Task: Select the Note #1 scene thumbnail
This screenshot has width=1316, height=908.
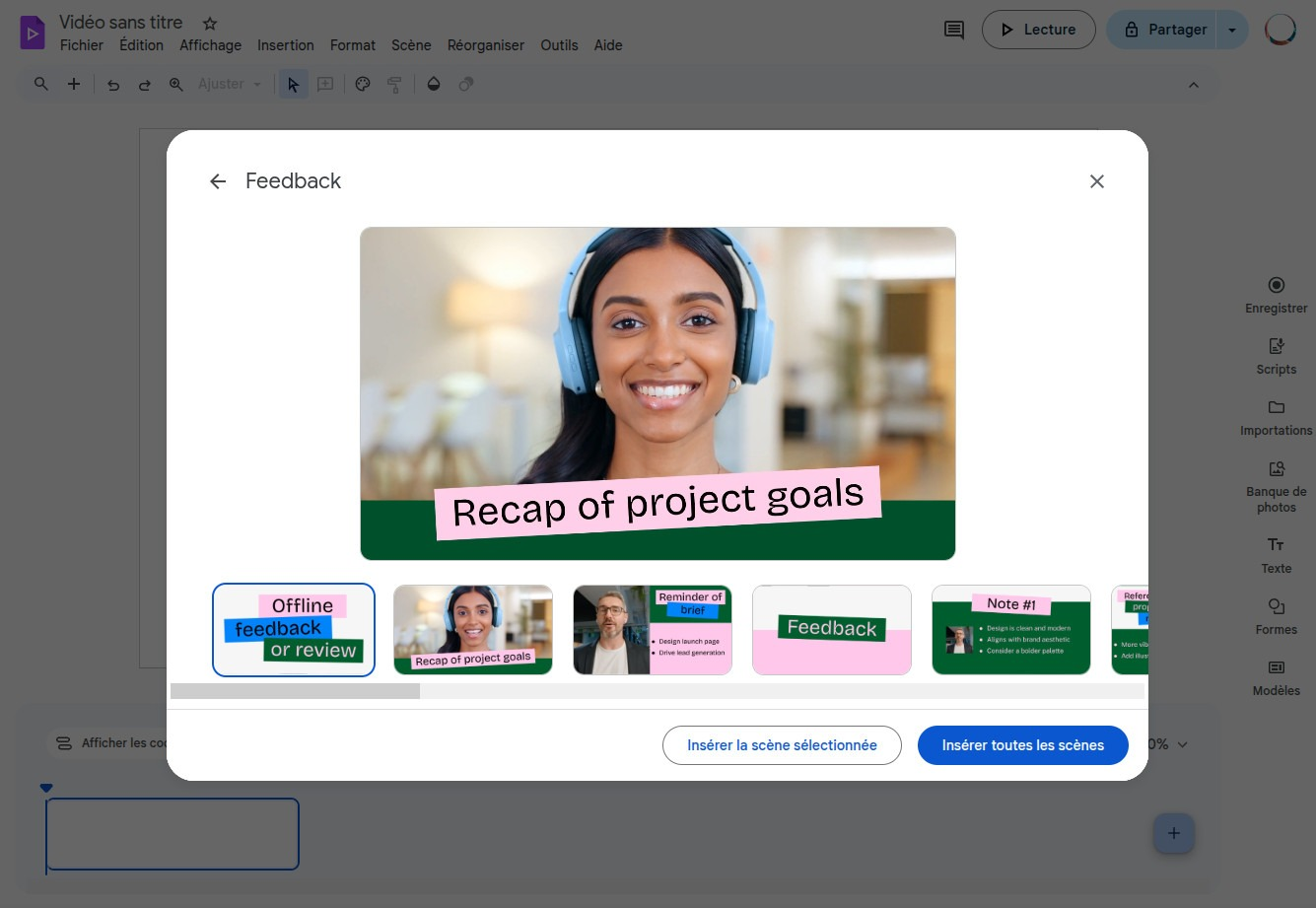Action: (x=1010, y=630)
